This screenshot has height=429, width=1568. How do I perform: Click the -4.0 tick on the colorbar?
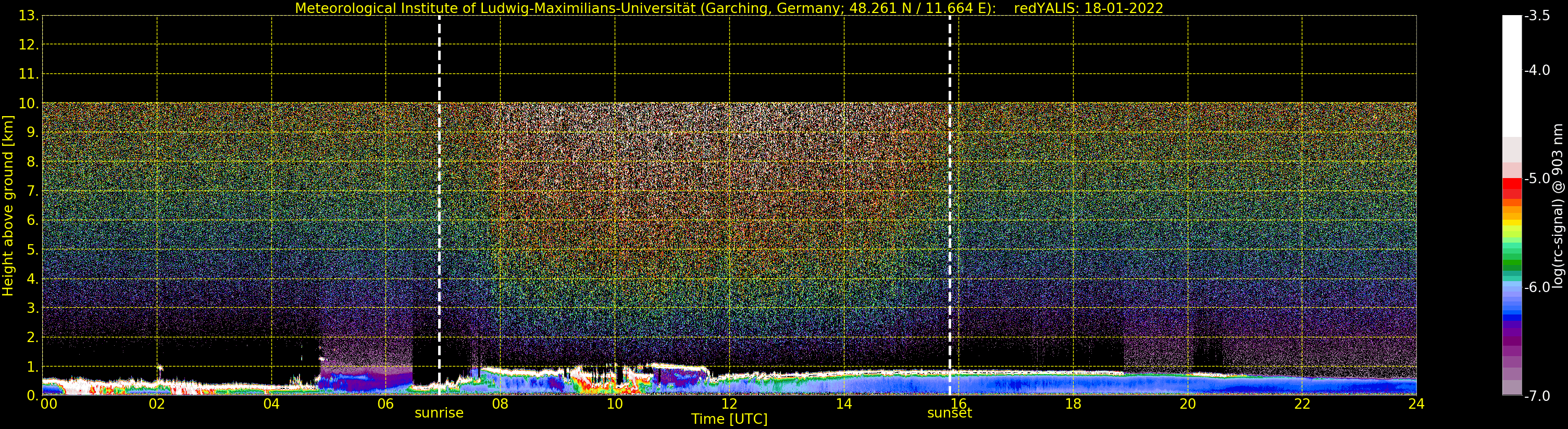(1537, 70)
